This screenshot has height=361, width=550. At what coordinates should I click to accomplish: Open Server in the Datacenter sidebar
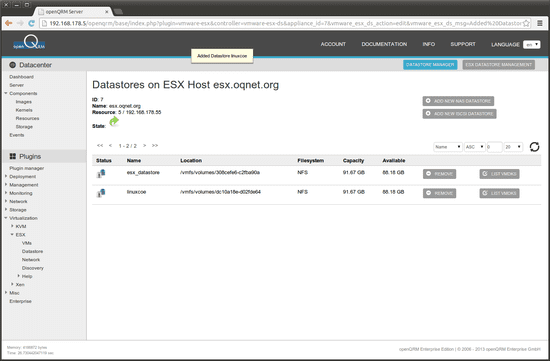point(16,85)
